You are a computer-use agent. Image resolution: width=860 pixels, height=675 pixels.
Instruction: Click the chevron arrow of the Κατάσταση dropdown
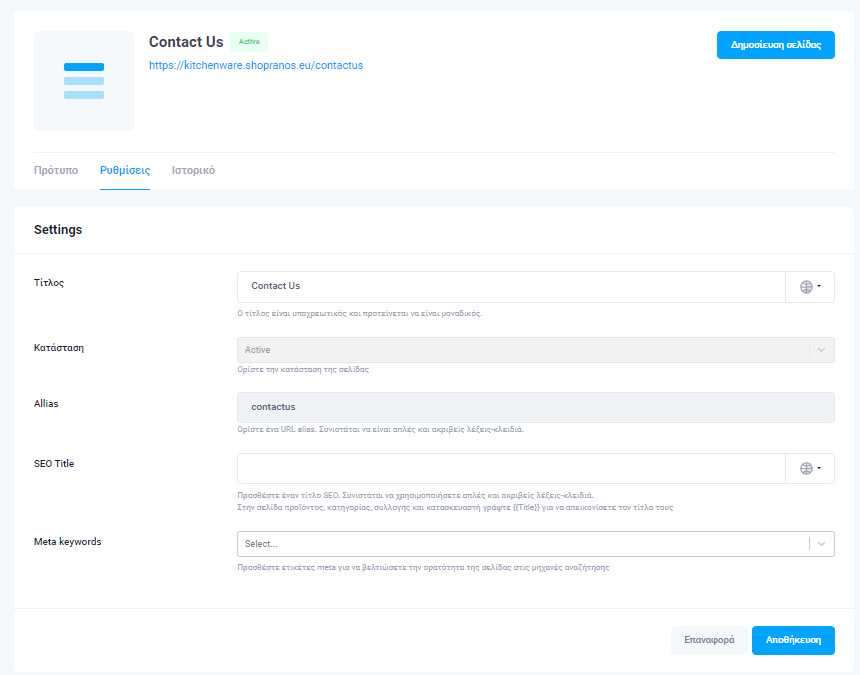(822, 350)
